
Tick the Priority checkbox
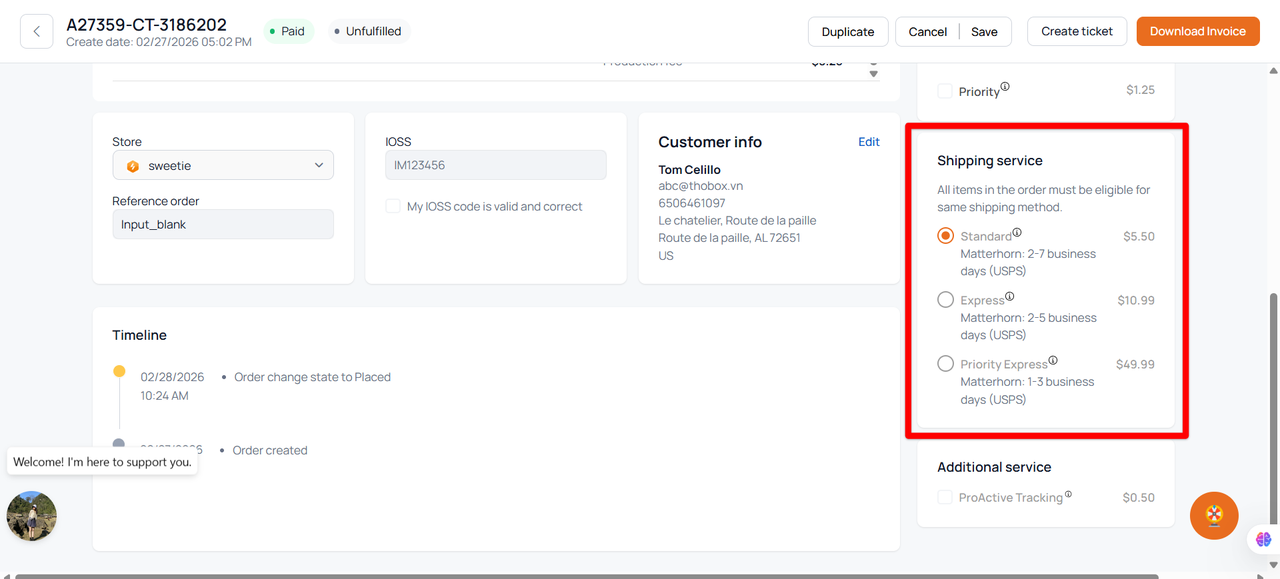(x=945, y=91)
